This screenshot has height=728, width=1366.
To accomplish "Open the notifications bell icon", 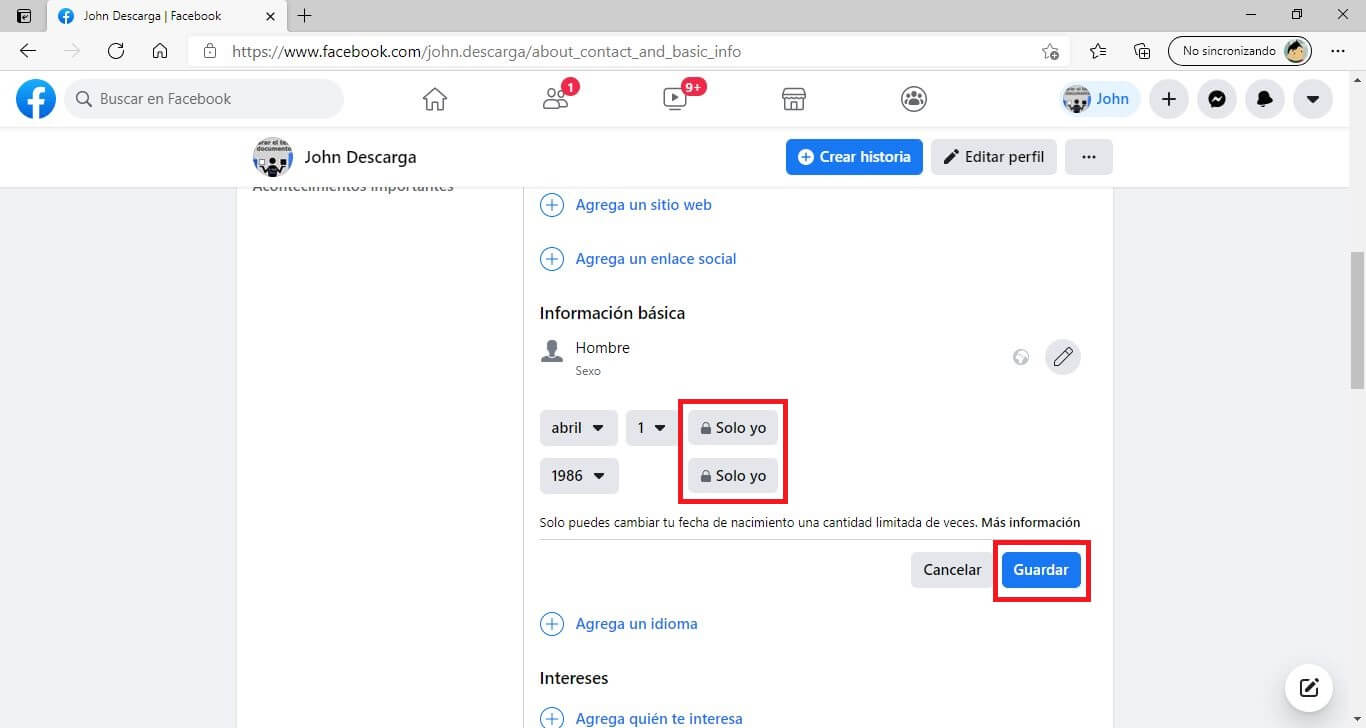I will pyautogui.click(x=1265, y=99).
